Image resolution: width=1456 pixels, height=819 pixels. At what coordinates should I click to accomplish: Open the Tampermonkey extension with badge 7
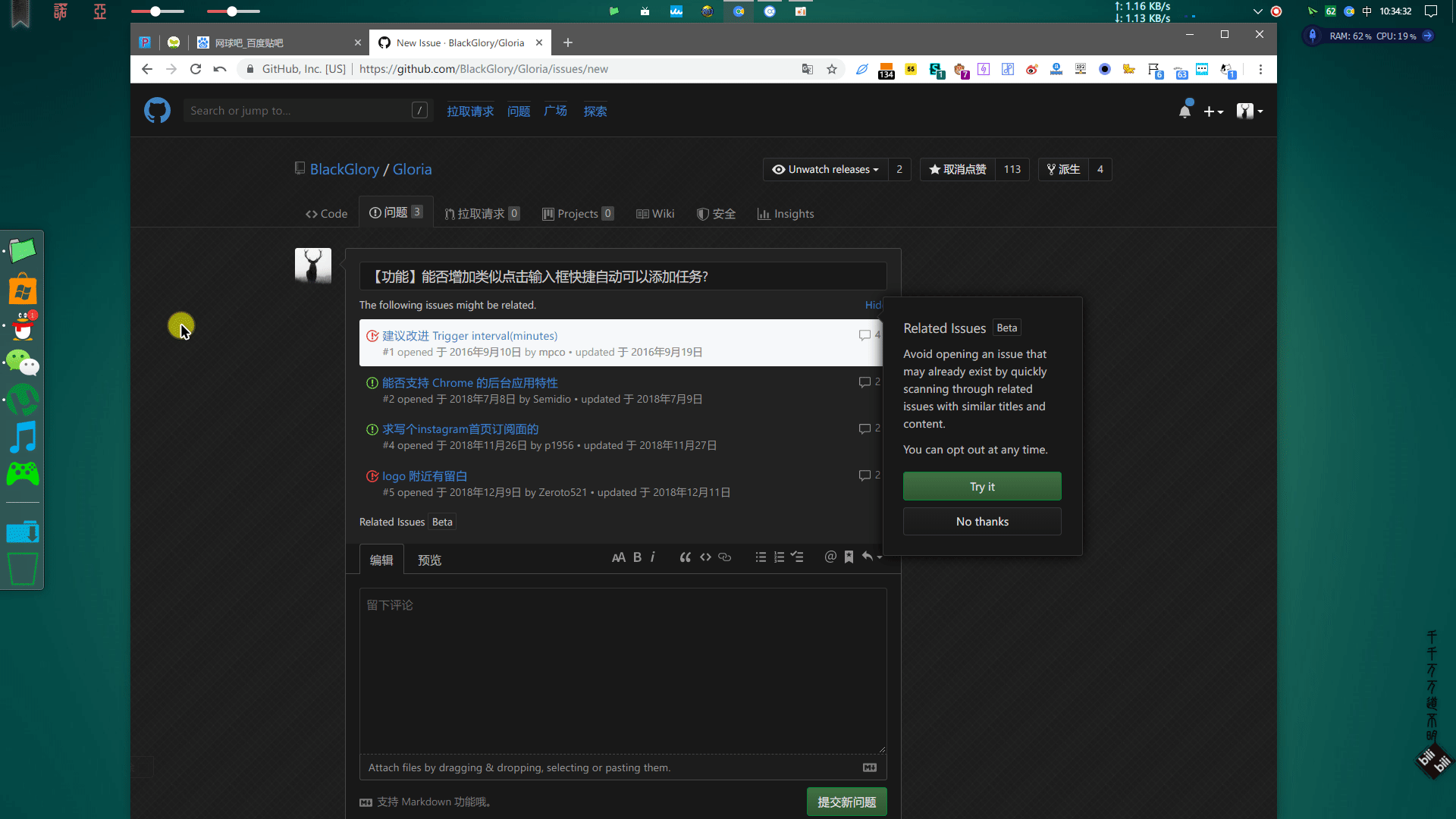961,70
